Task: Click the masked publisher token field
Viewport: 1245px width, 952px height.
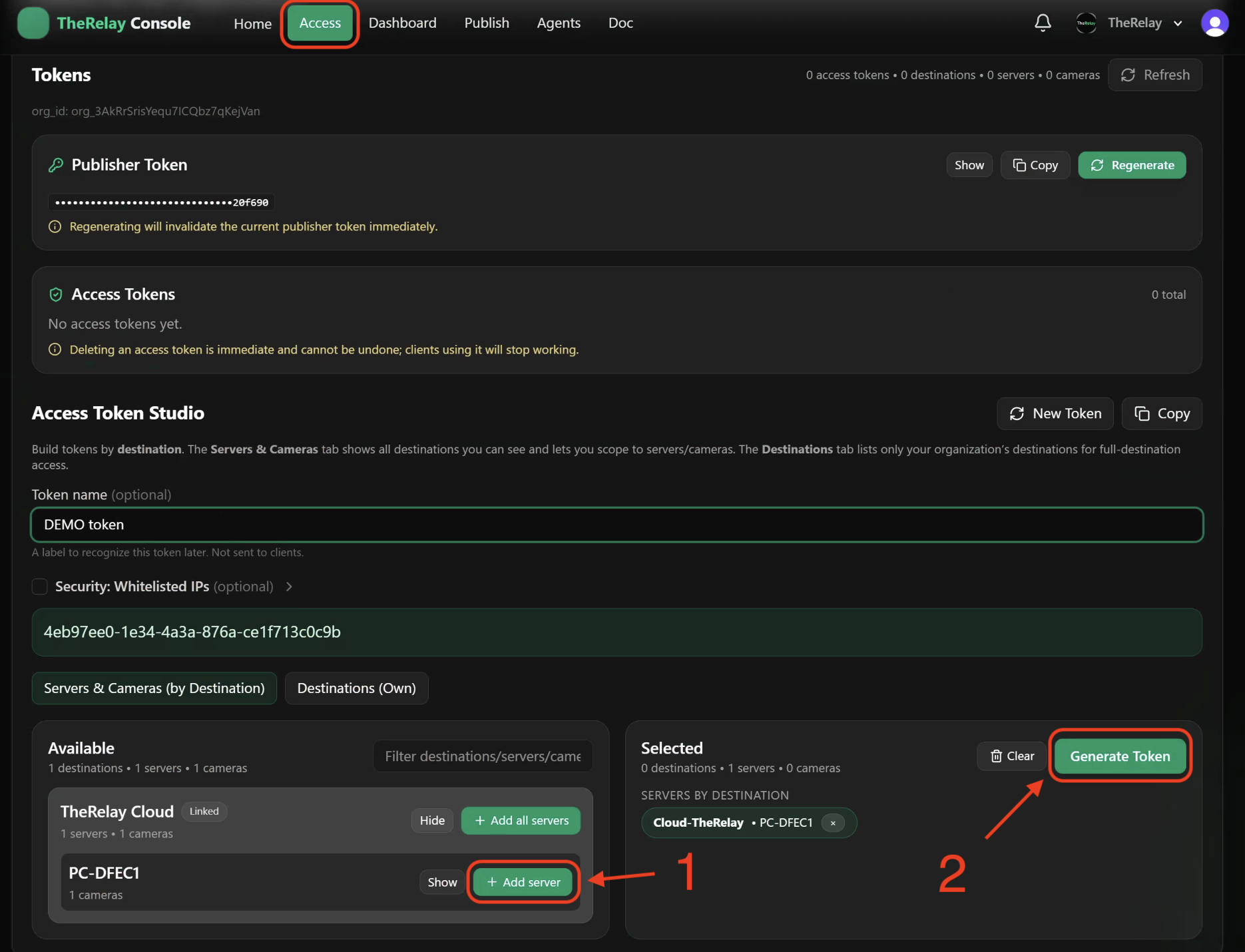Action: pyautogui.click(x=161, y=202)
